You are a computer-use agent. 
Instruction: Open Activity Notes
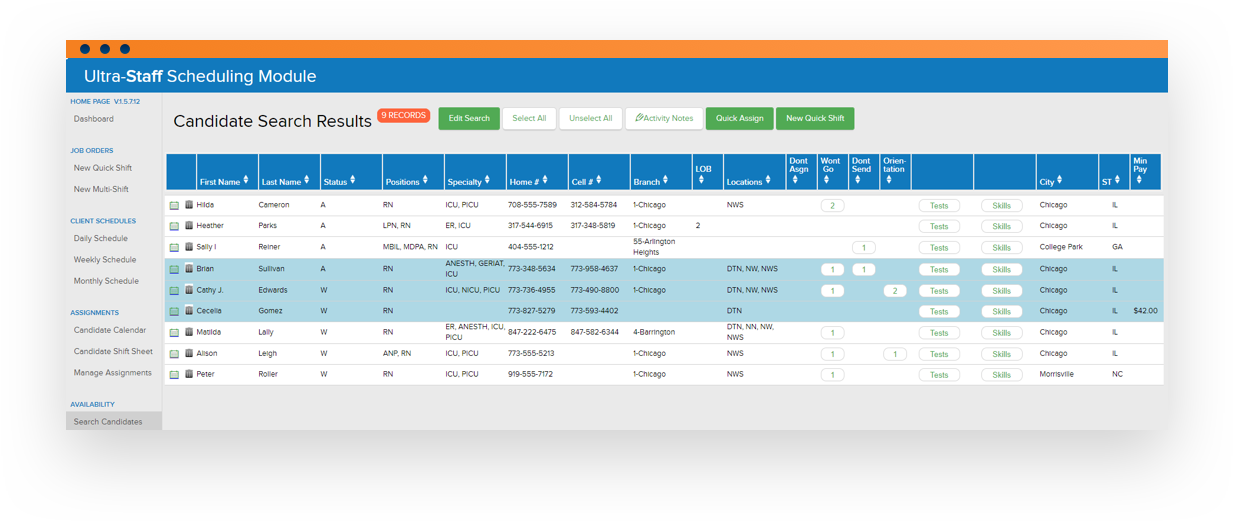[664, 118]
